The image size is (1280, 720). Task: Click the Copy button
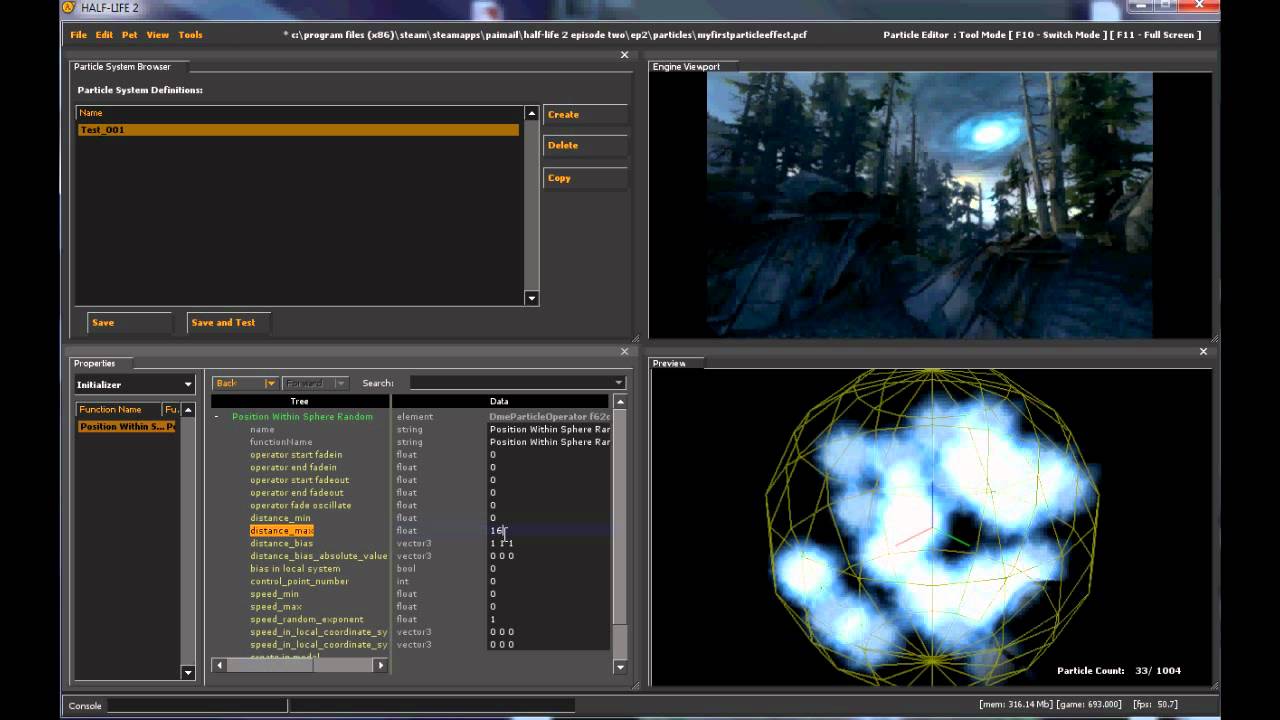585,178
